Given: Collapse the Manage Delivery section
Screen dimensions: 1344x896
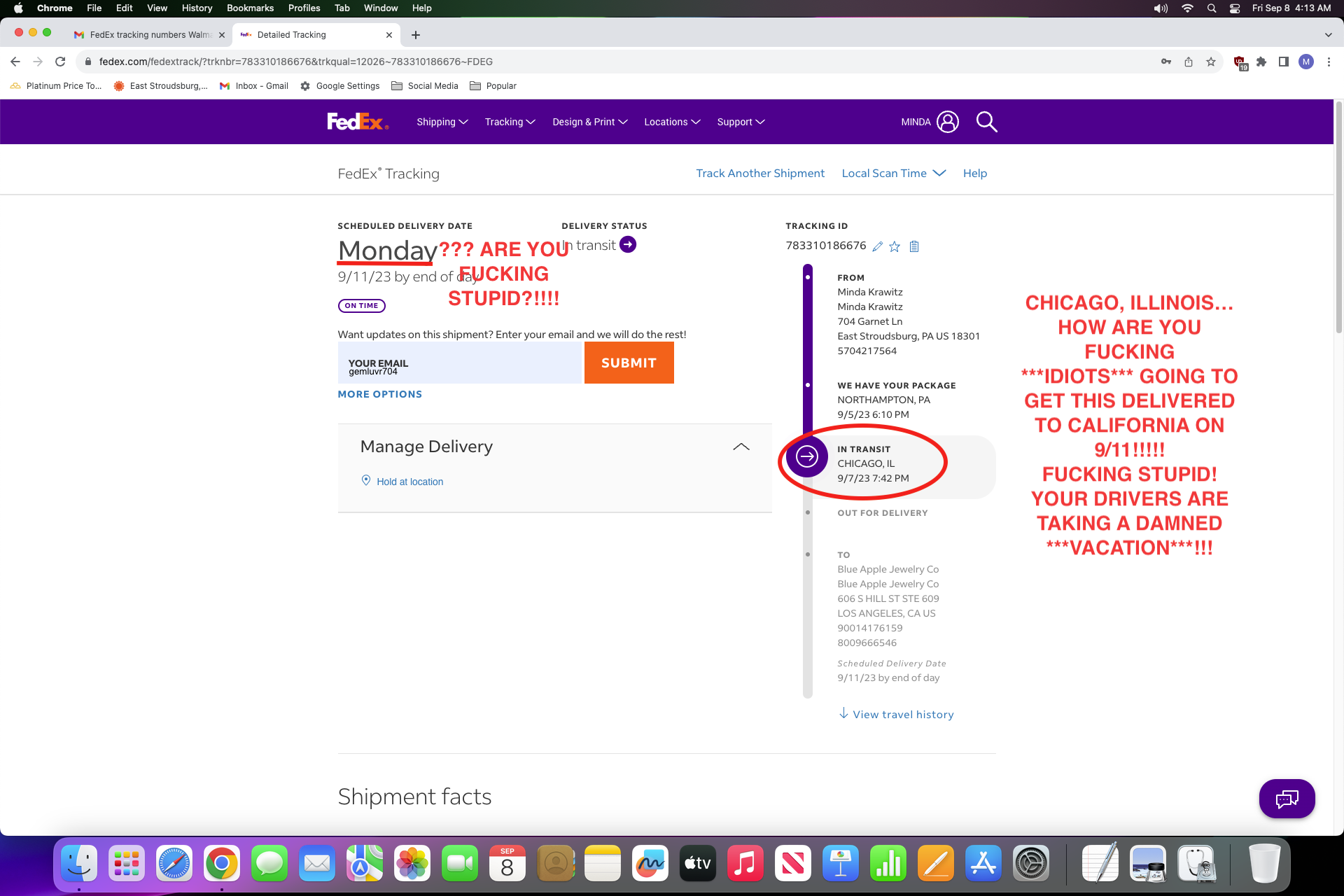Looking at the screenshot, I should point(741,446).
